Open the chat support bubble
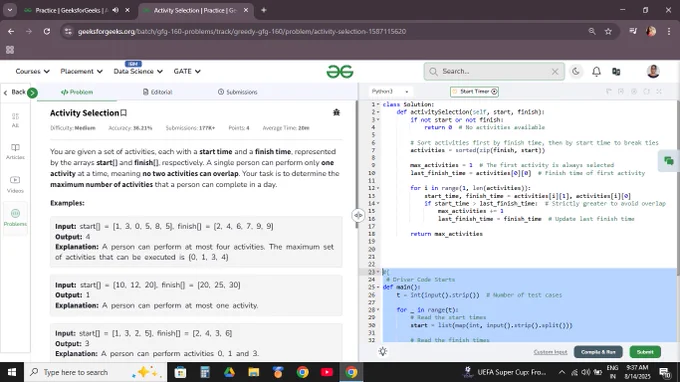Viewport: 680px width, 382px height. tap(669, 161)
